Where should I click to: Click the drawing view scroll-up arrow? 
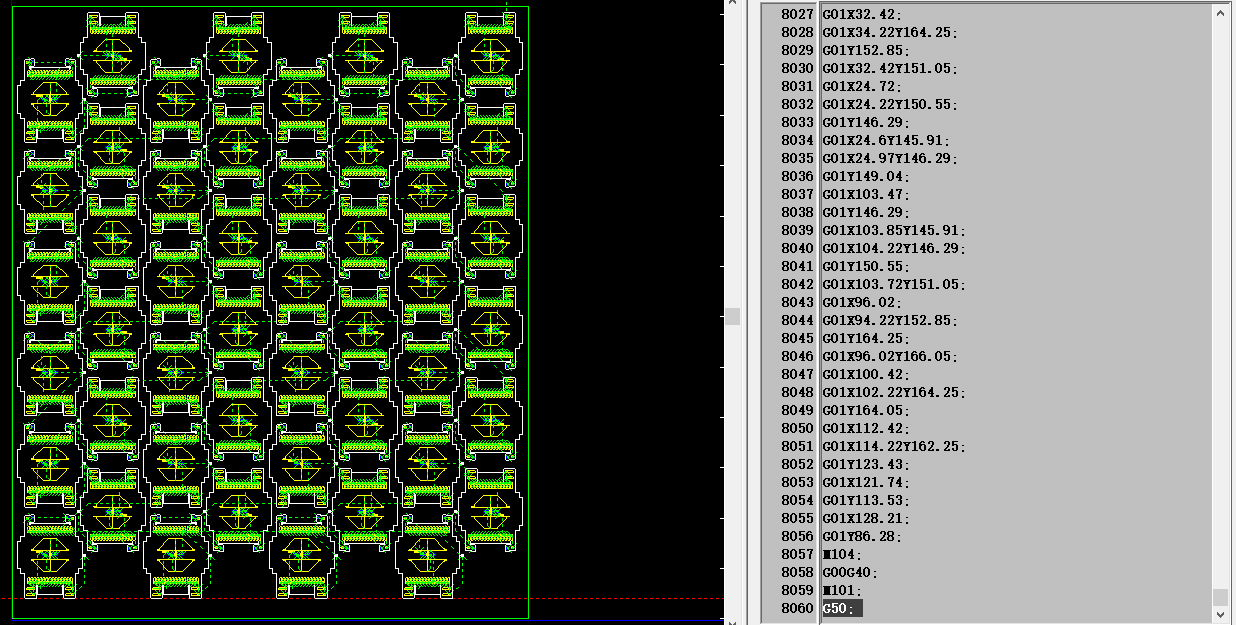[733, 5]
